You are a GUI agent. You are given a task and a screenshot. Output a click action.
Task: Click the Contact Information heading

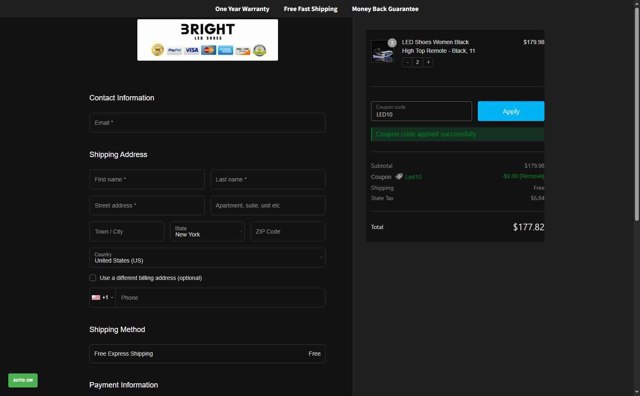click(x=122, y=98)
